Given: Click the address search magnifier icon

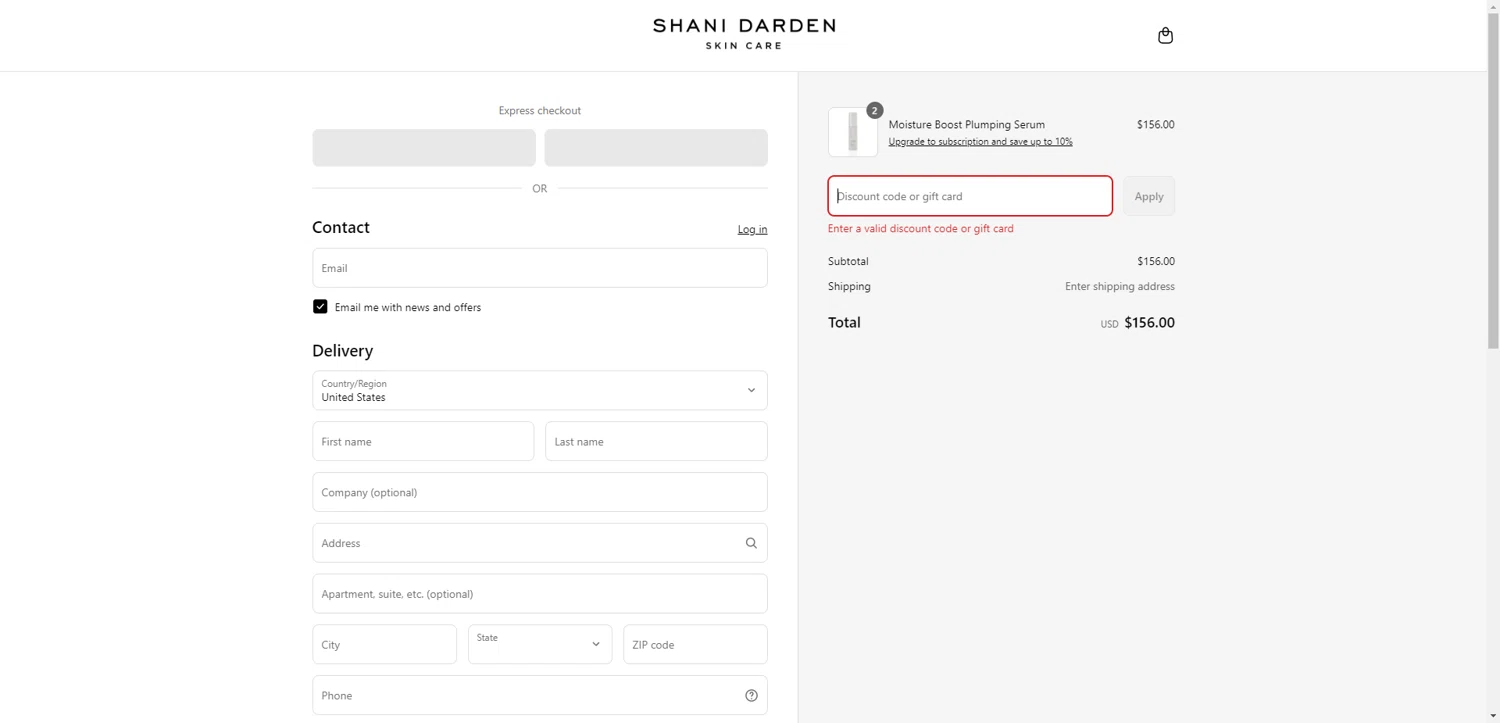Looking at the screenshot, I should coord(751,543).
